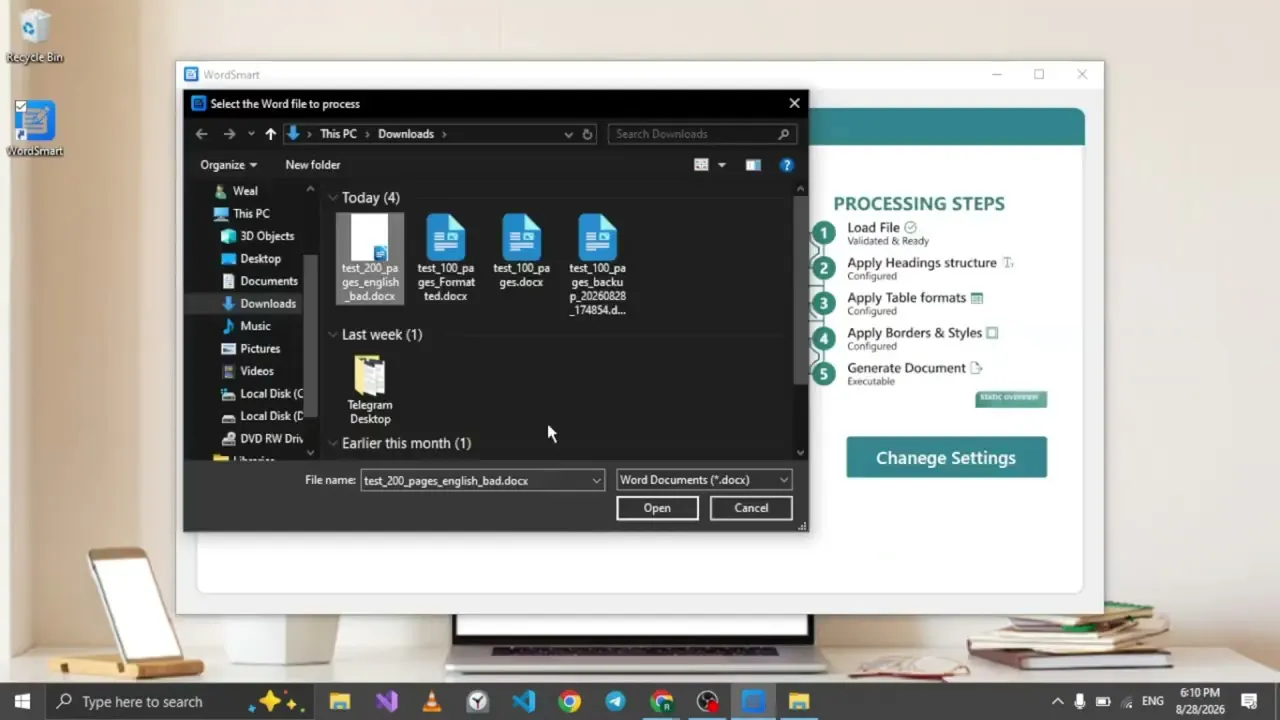Screen dimensions: 1280x720
Task: Open the Telegram Desktop folder
Action: tap(370, 390)
